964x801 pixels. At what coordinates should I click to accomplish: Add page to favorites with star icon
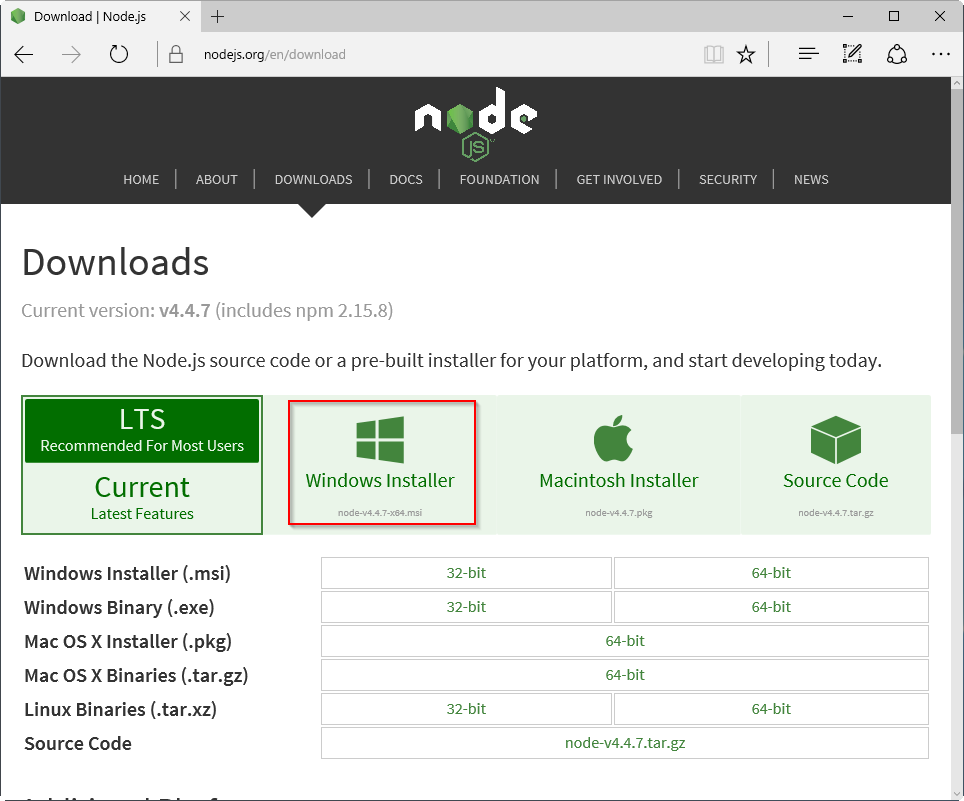tap(746, 55)
